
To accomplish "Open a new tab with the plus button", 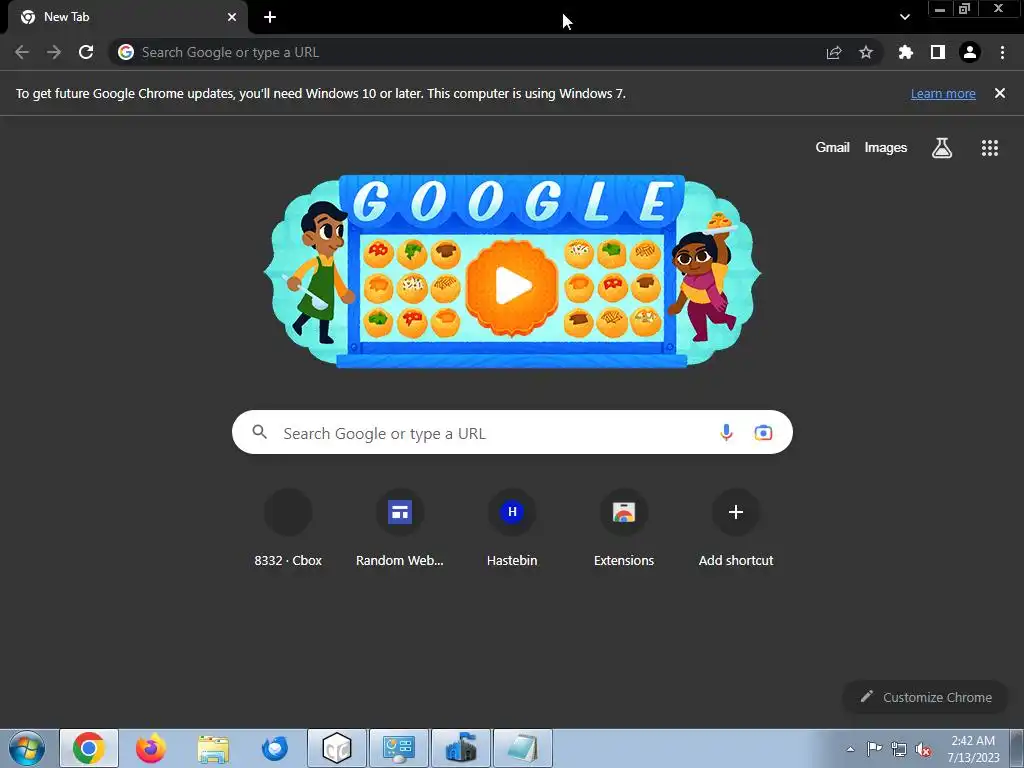I will click(x=270, y=17).
